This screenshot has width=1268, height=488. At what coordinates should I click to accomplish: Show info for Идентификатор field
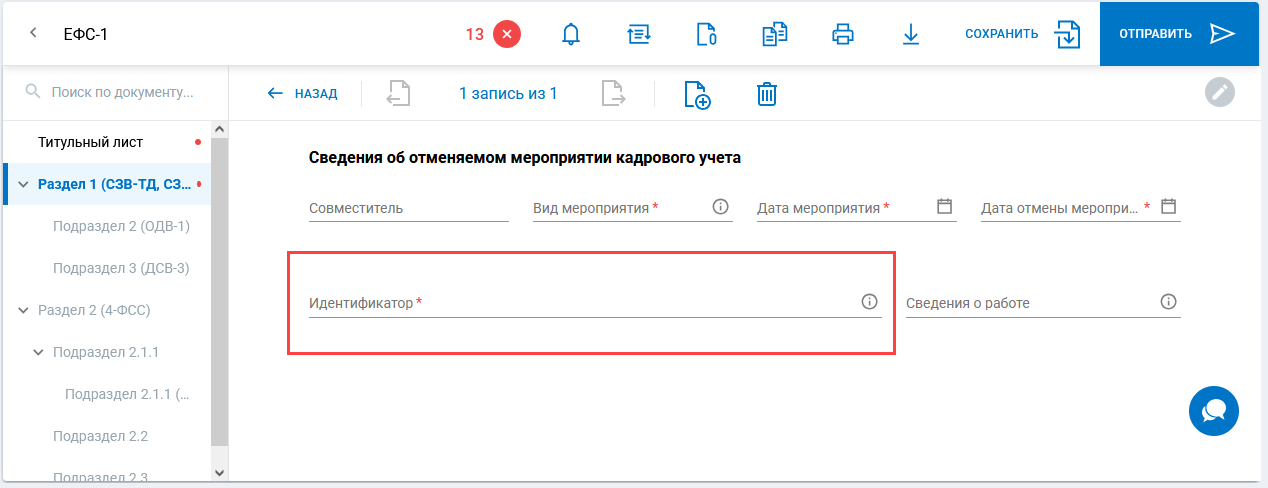(x=869, y=302)
